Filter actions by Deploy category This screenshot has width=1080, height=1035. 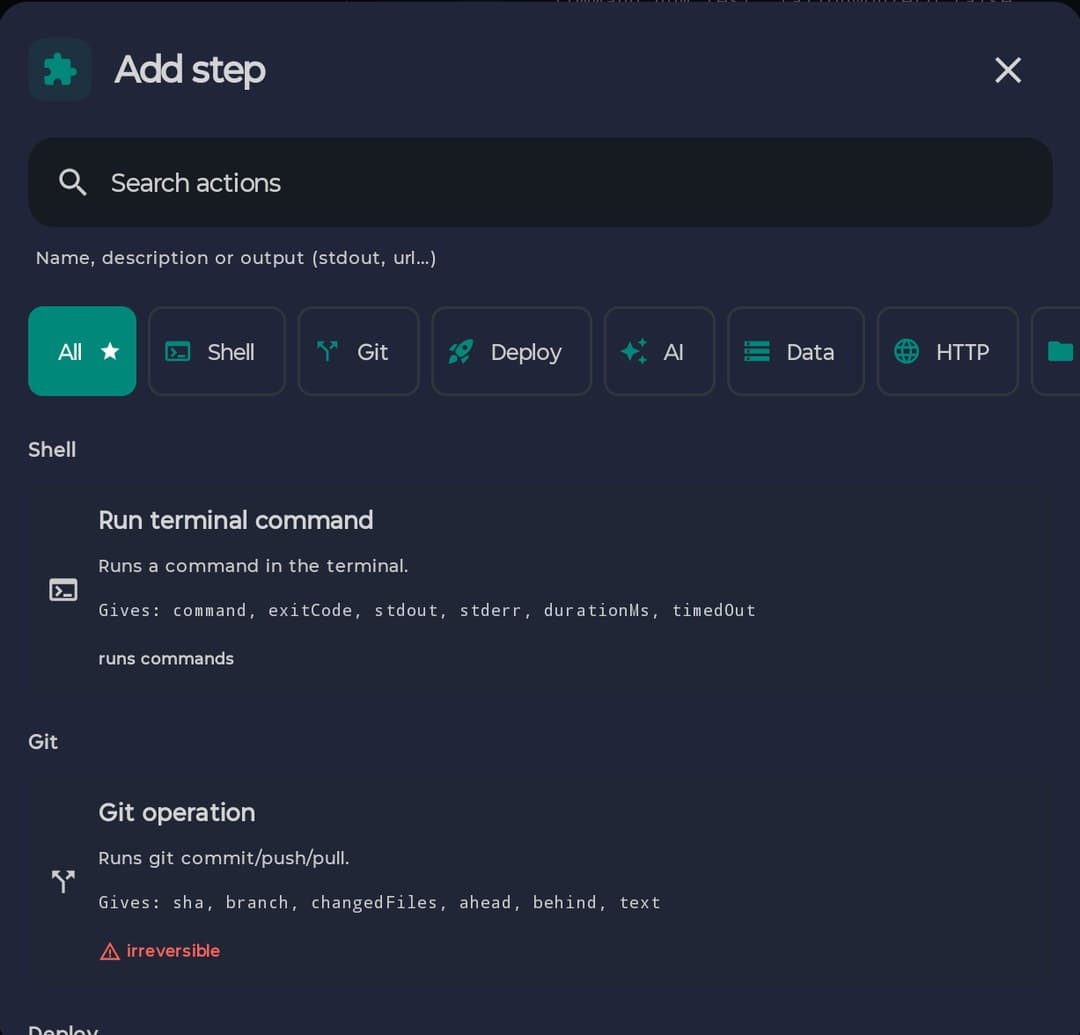pyautogui.click(x=511, y=351)
